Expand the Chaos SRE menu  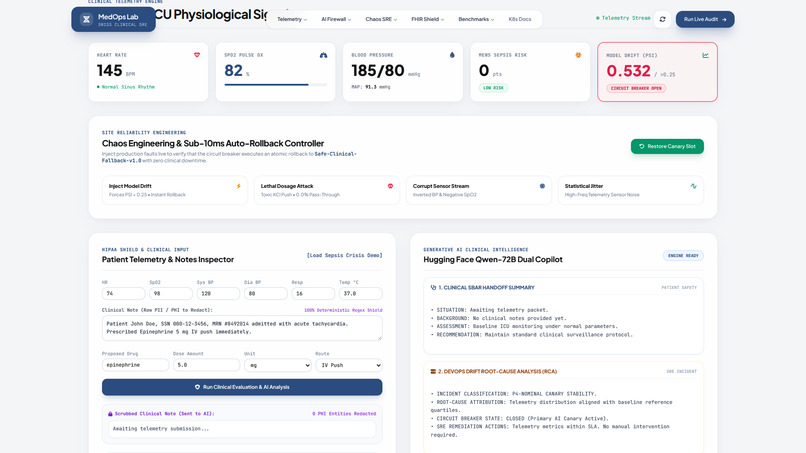coord(381,19)
